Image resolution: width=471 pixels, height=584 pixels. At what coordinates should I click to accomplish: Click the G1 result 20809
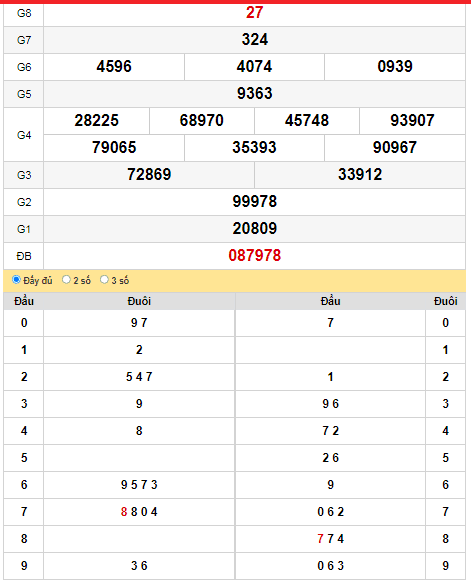[x=255, y=229]
